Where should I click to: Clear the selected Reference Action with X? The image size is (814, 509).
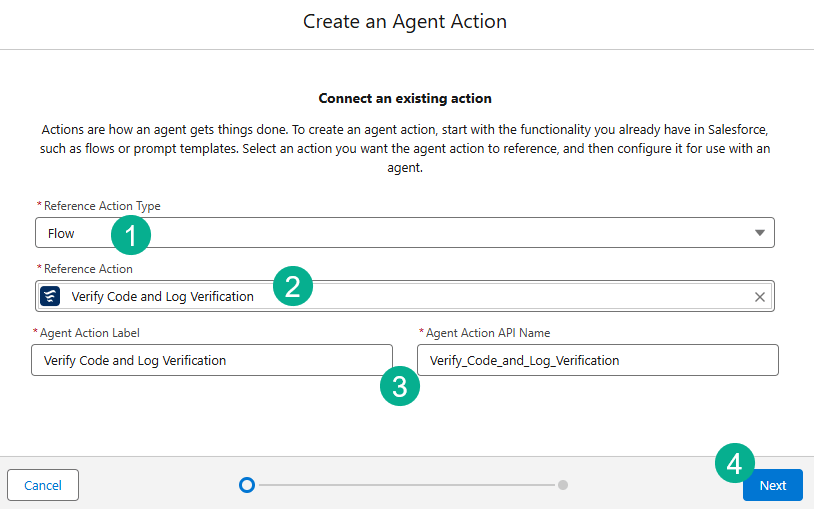point(760,297)
